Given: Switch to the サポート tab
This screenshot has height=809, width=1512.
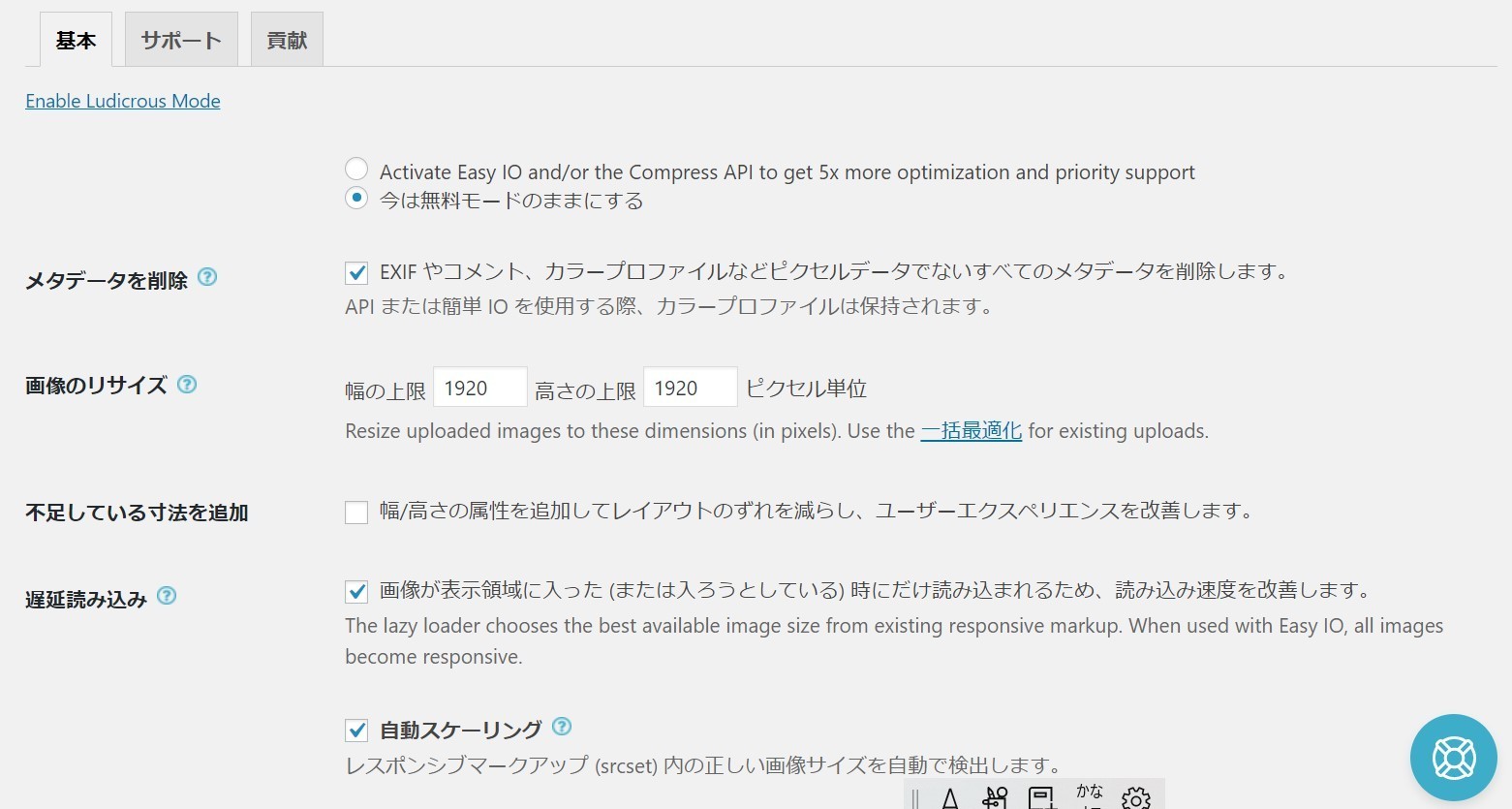Looking at the screenshot, I should click(x=181, y=40).
